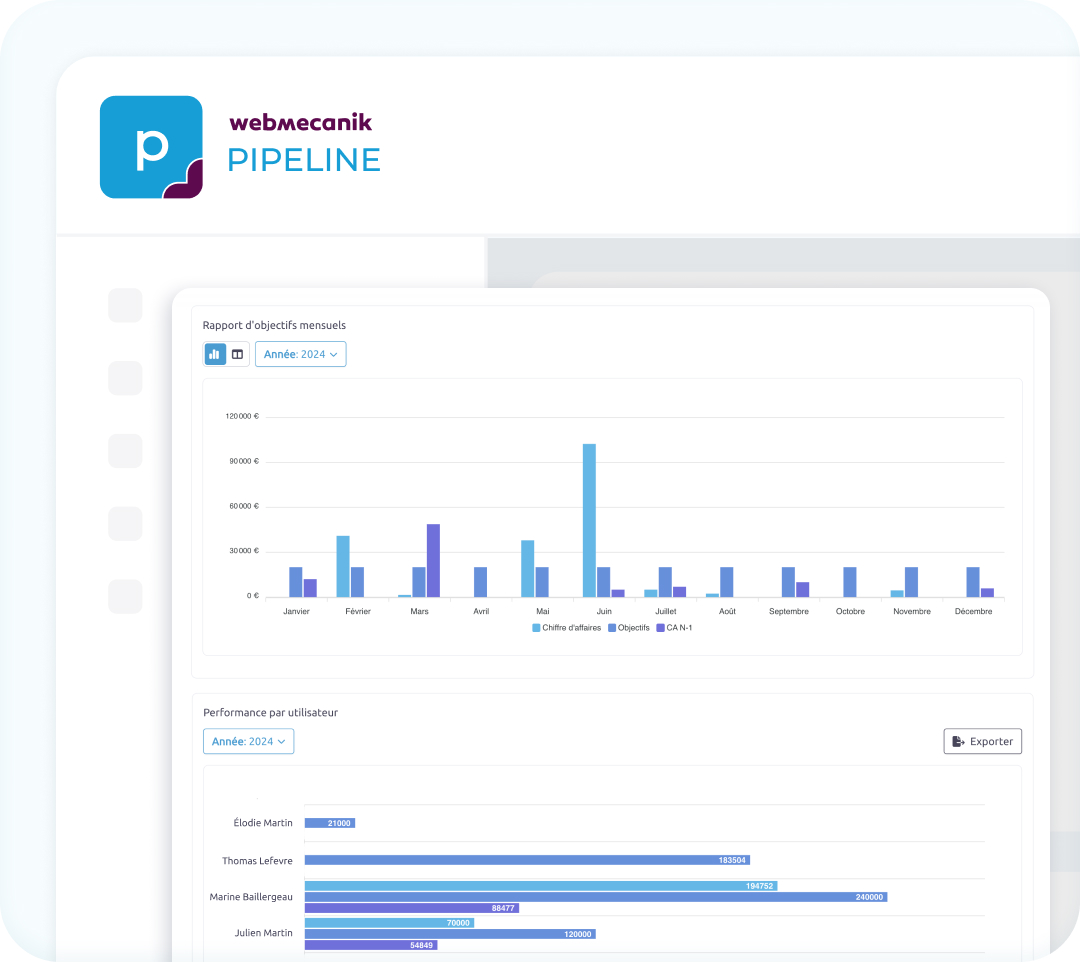This screenshot has height=962, width=1080.
Task: Click the Exporter button
Action: (x=982, y=742)
